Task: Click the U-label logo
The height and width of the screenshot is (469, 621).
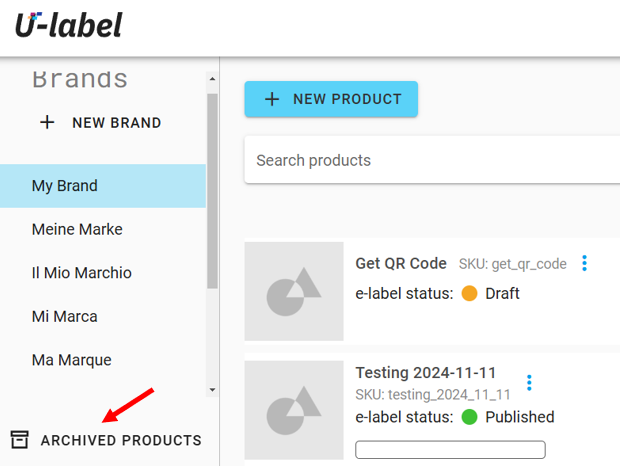Action: (x=68, y=24)
